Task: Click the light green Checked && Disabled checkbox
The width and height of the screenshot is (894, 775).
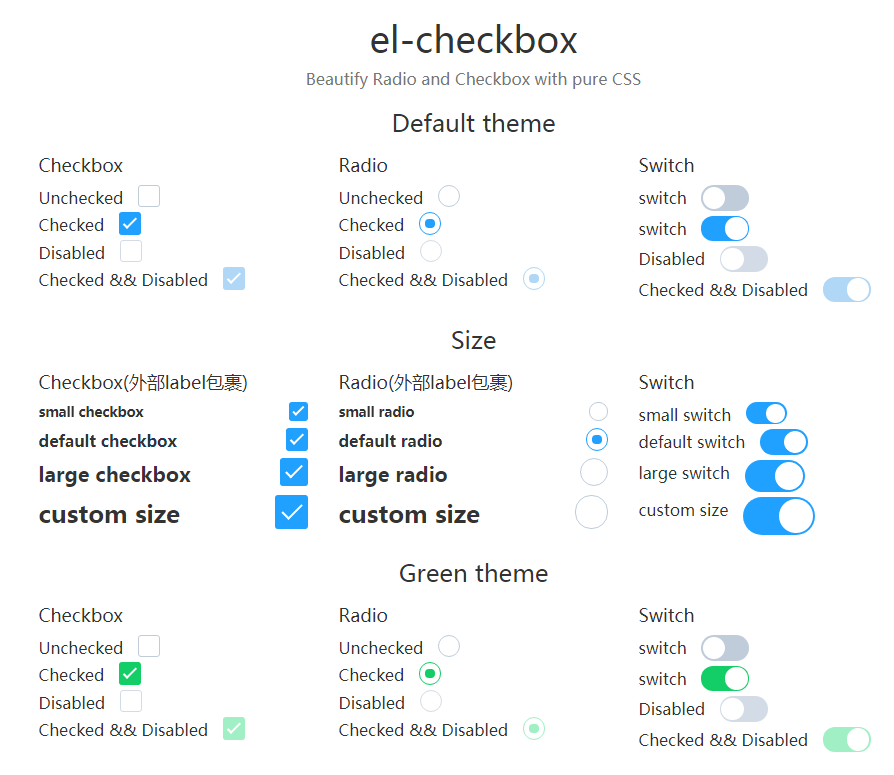Action: coord(234,729)
